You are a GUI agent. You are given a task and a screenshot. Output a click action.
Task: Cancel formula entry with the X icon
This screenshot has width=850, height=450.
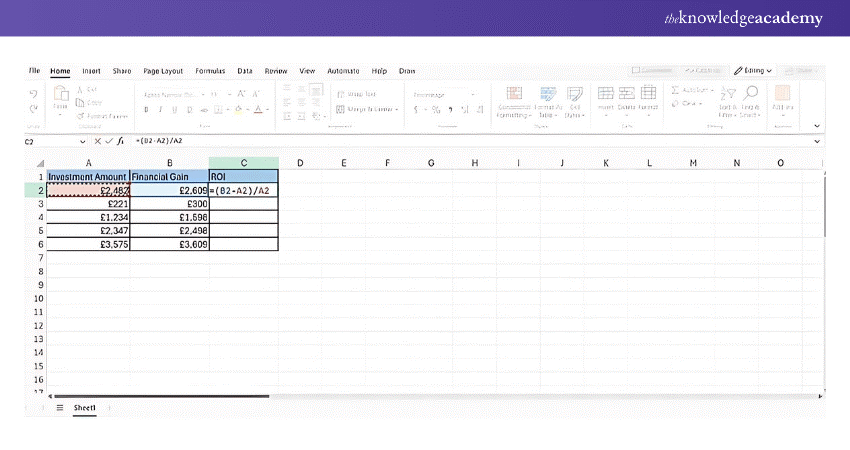(x=97, y=142)
